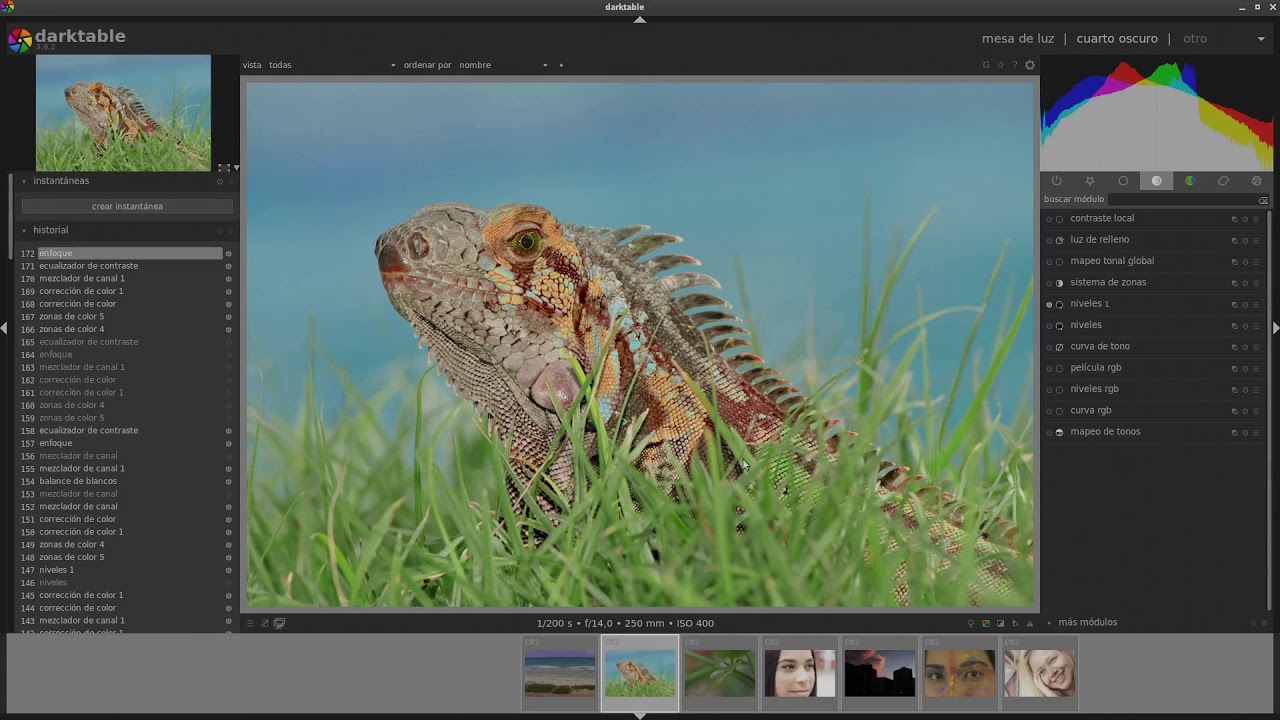The image size is (1280, 720).
Task: Create new instance of mapeo tonal global
Action: [1234, 262]
